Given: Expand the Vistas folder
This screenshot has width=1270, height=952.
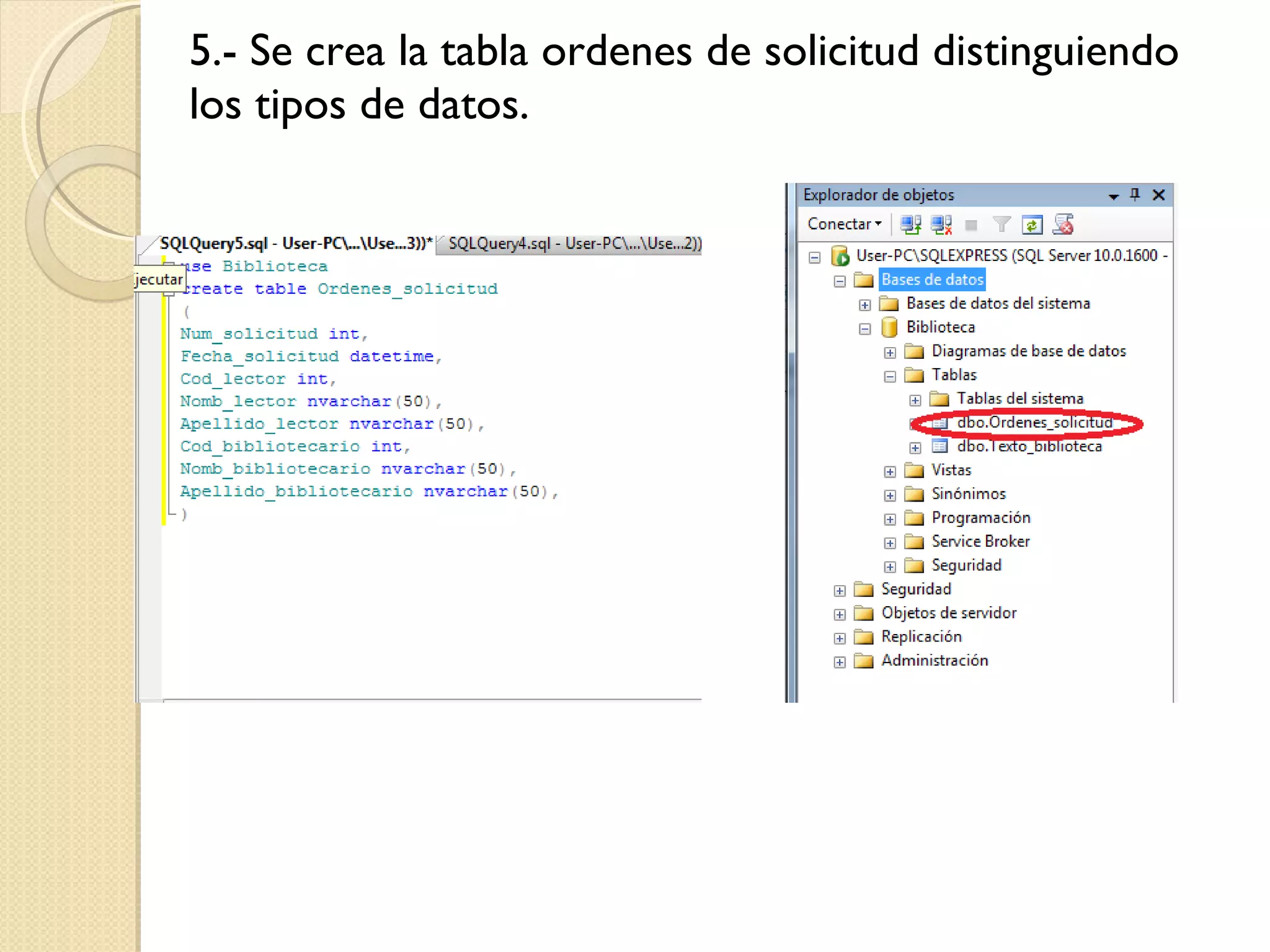Looking at the screenshot, I should pyautogui.click(x=890, y=472).
